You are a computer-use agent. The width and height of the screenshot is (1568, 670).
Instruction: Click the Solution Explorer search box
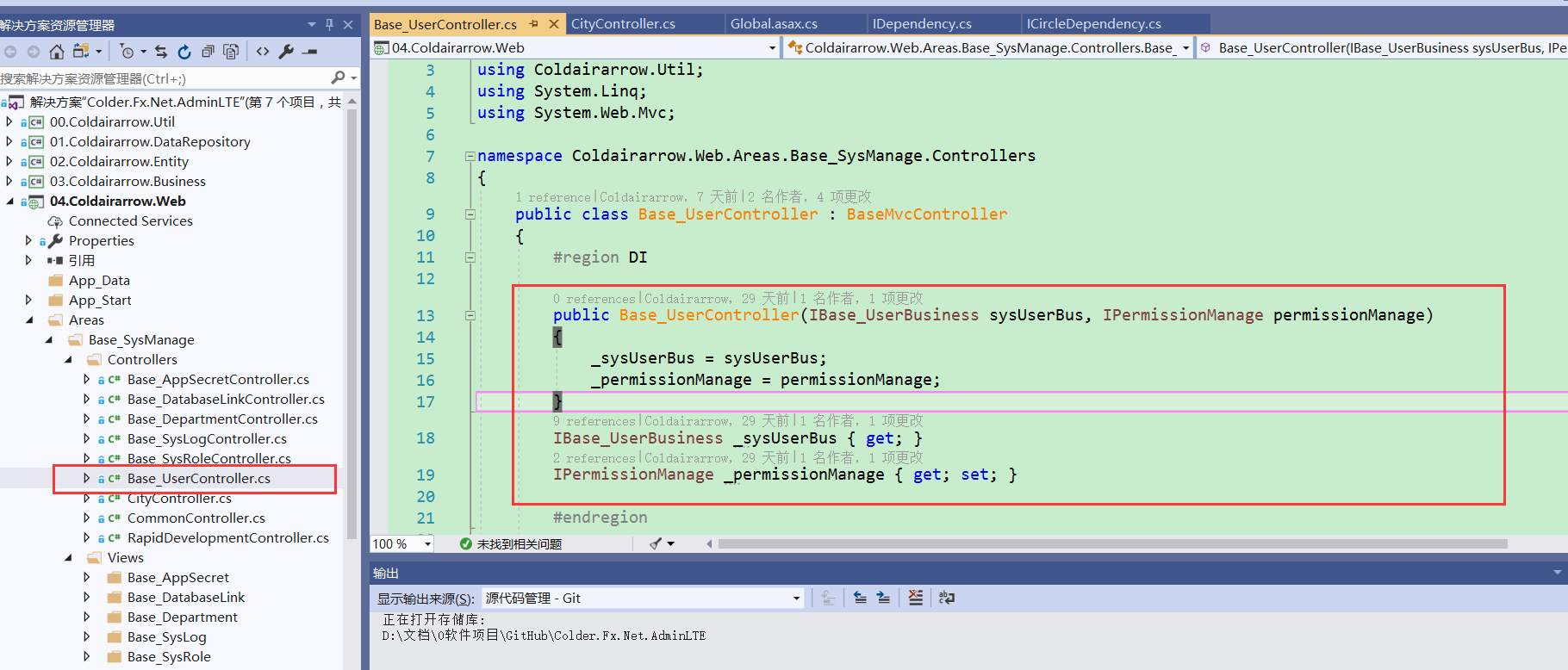click(164, 78)
